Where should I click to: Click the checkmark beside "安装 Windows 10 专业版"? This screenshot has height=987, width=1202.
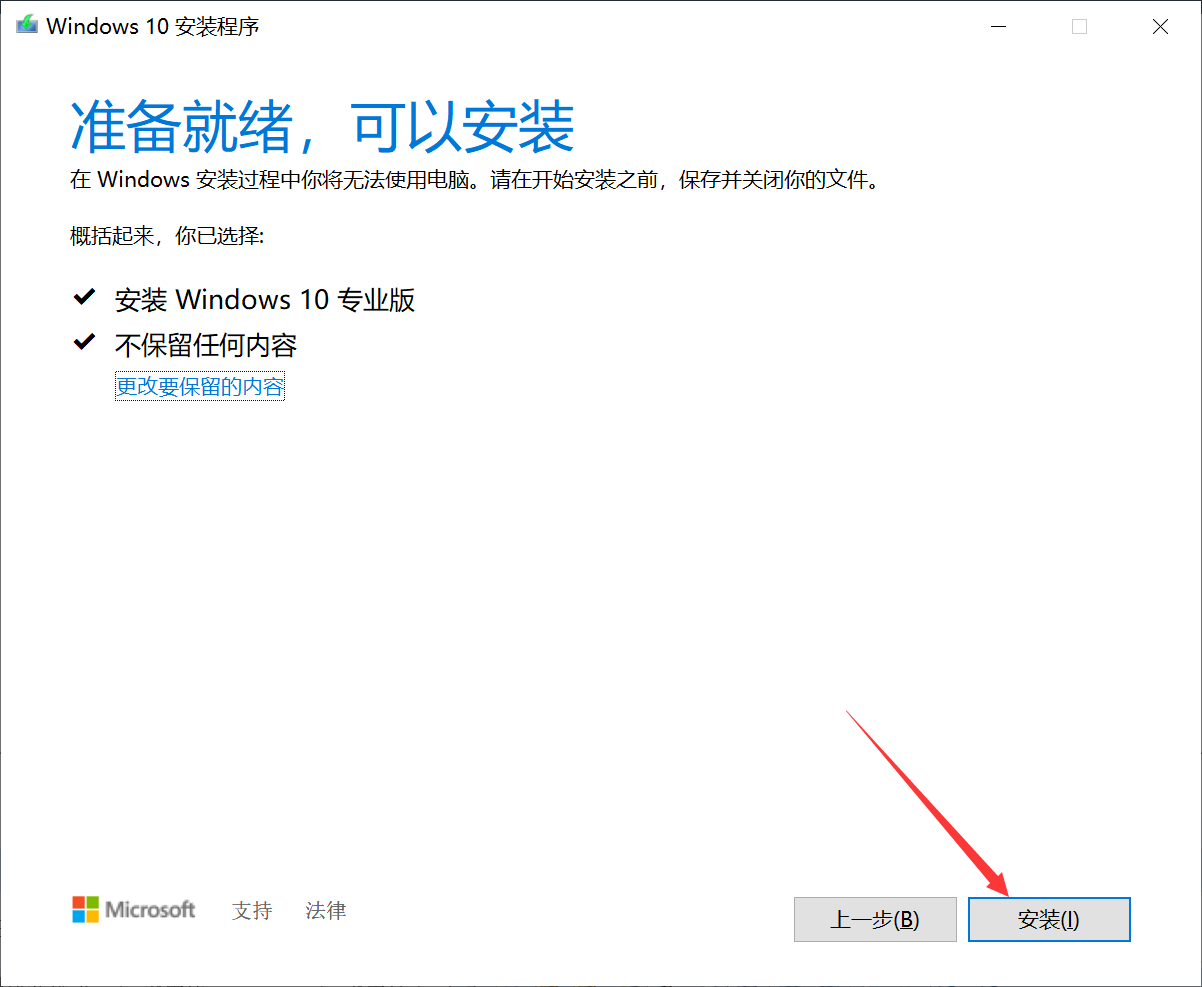(84, 295)
